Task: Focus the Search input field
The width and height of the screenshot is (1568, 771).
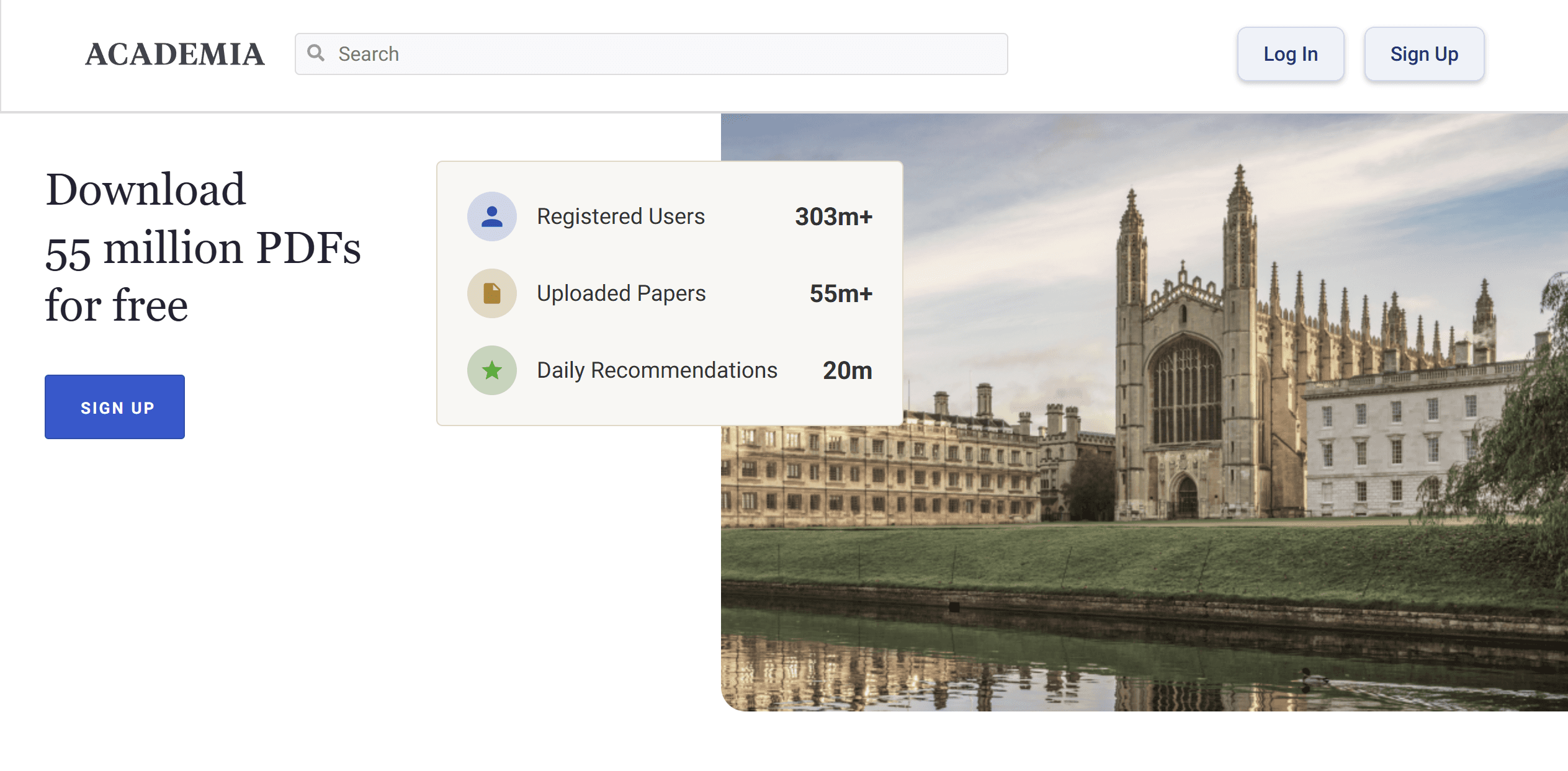Action: 664,54
